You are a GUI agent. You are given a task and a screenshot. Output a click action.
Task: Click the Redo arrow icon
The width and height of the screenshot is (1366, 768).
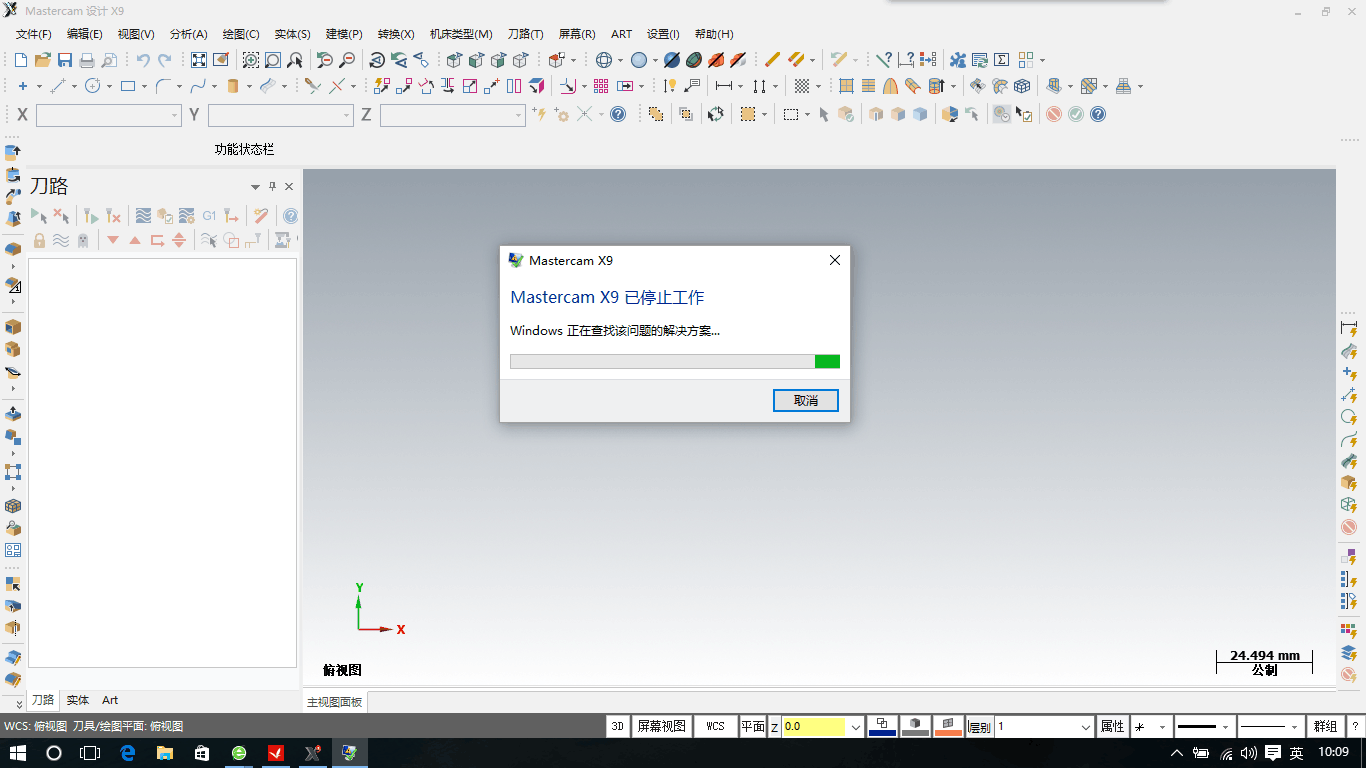pos(165,60)
